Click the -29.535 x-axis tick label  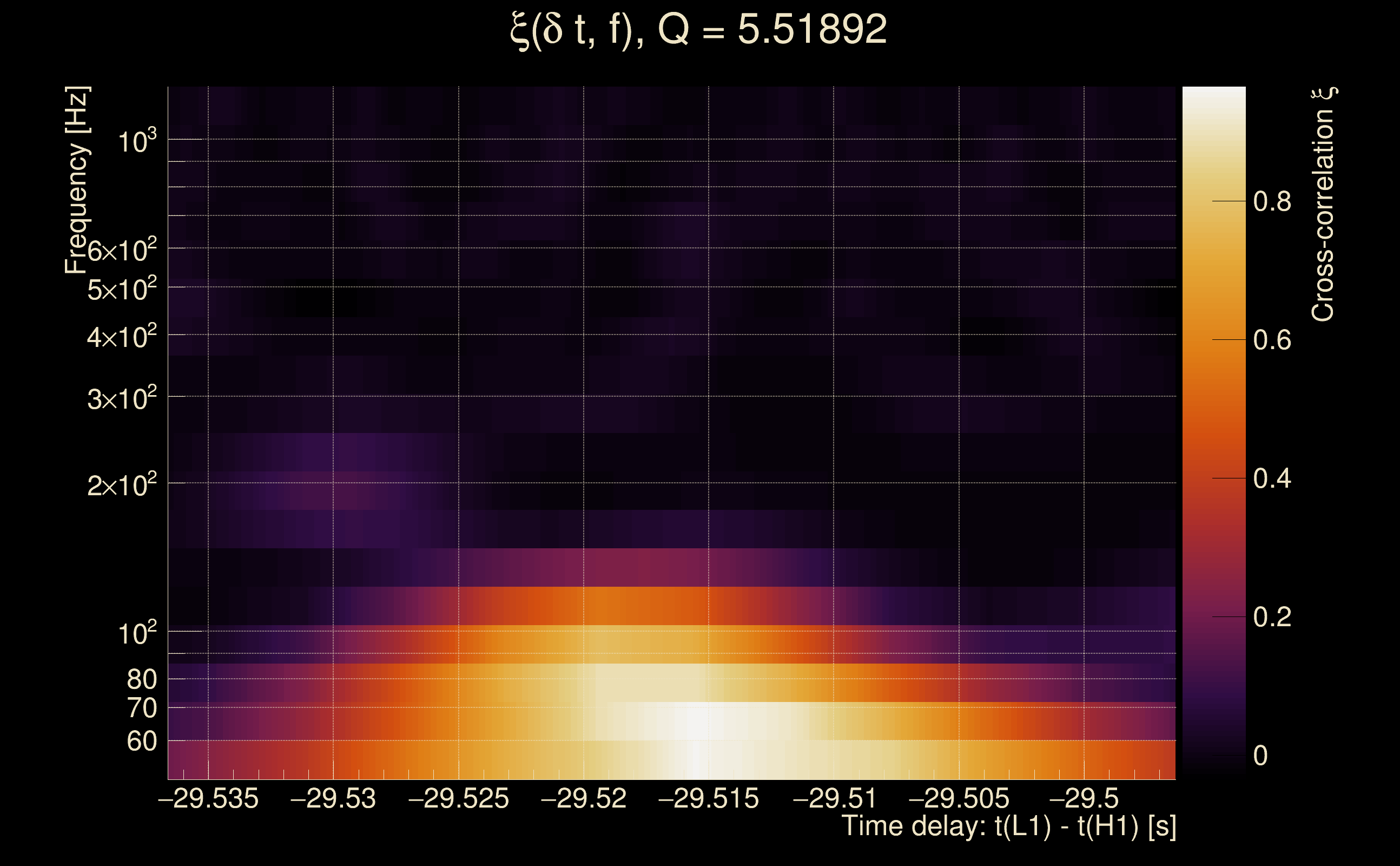pyautogui.click(x=208, y=798)
